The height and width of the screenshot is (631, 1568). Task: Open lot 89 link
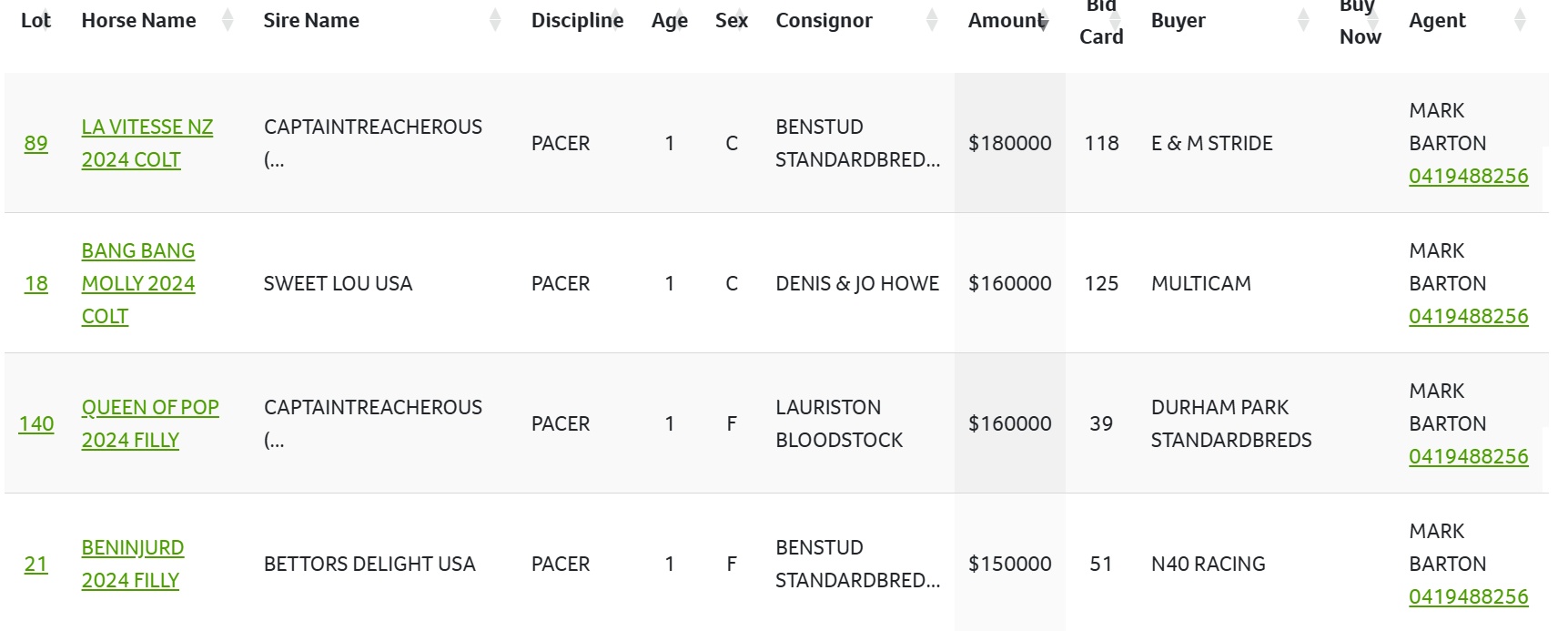(36, 144)
